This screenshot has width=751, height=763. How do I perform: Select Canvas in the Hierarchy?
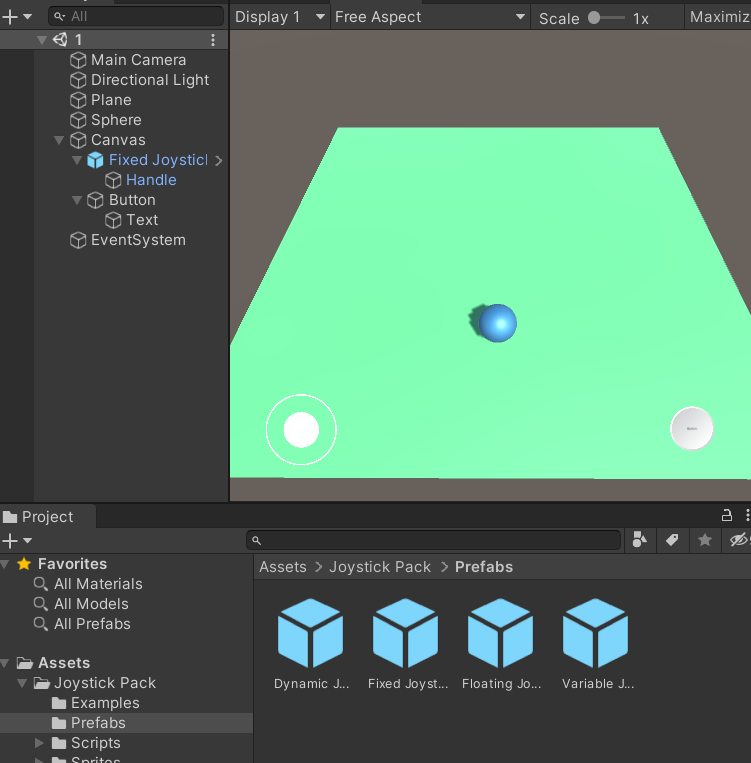(x=118, y=140)
